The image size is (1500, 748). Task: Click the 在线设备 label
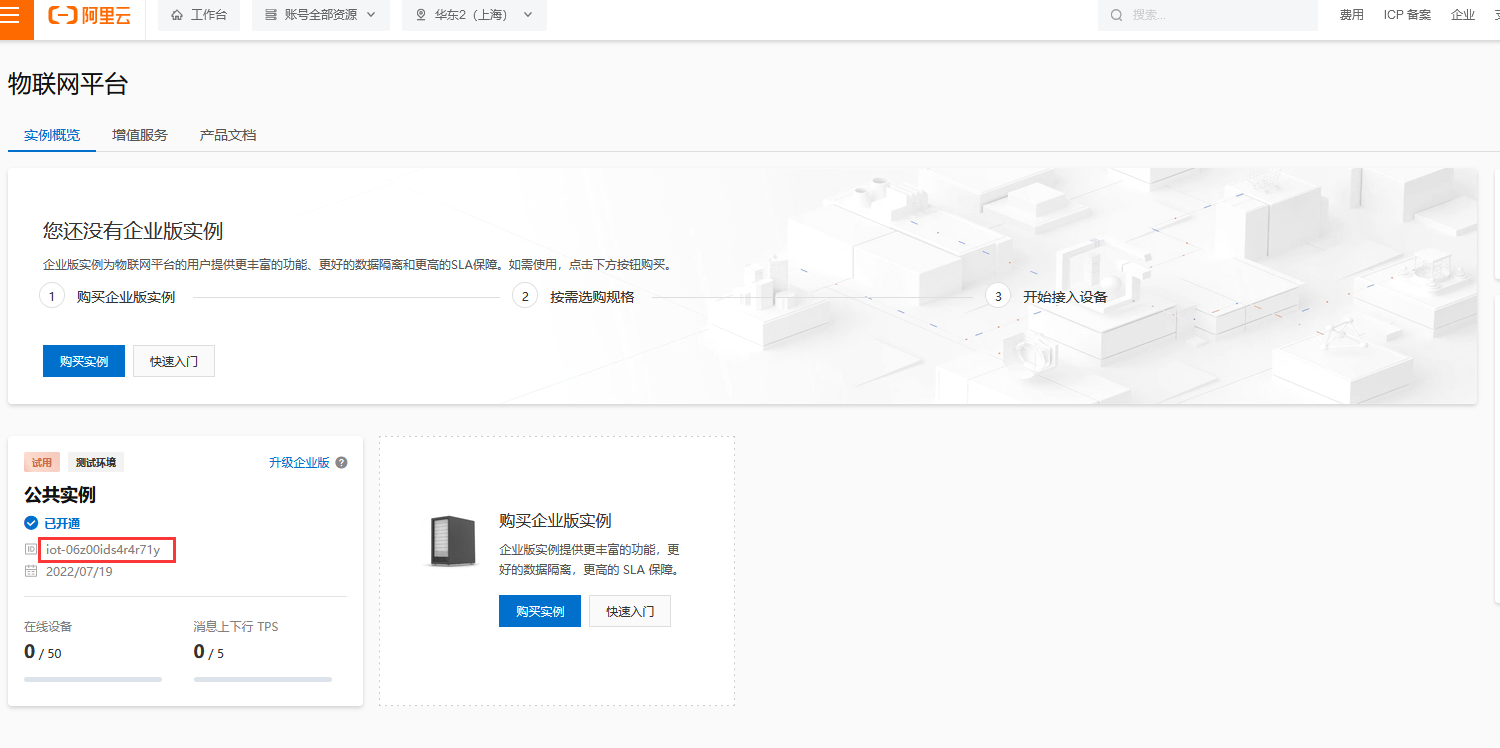48,627
